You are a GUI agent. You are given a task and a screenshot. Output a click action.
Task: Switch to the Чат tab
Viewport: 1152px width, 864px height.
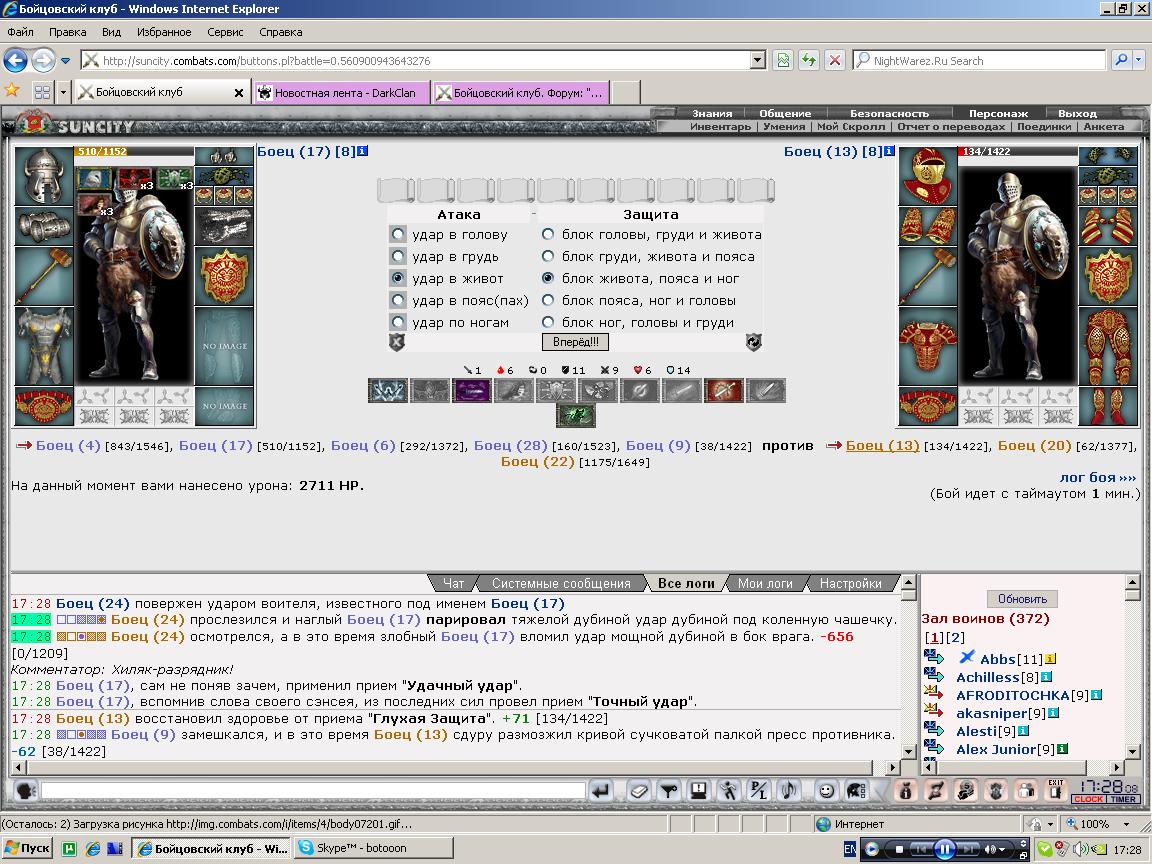[453, 583]
